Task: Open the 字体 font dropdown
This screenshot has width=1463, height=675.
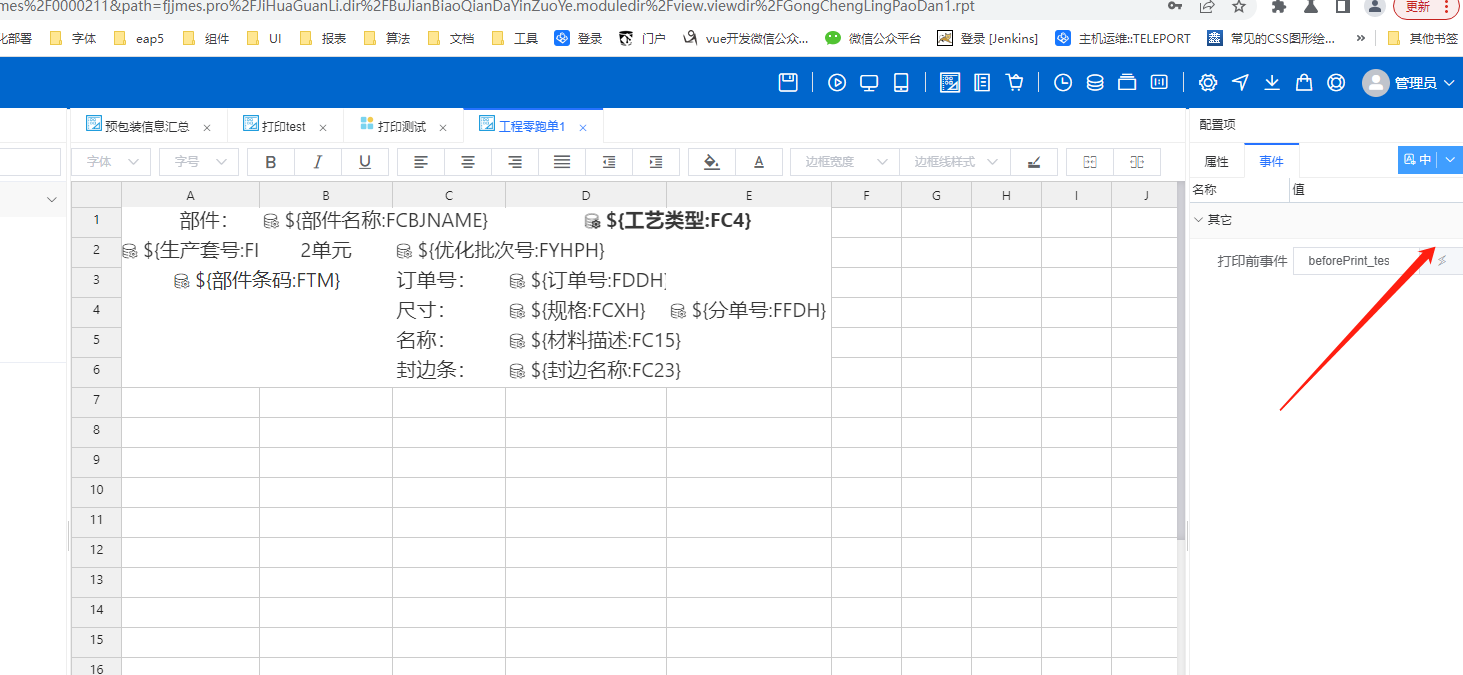Action: [111, 162]
